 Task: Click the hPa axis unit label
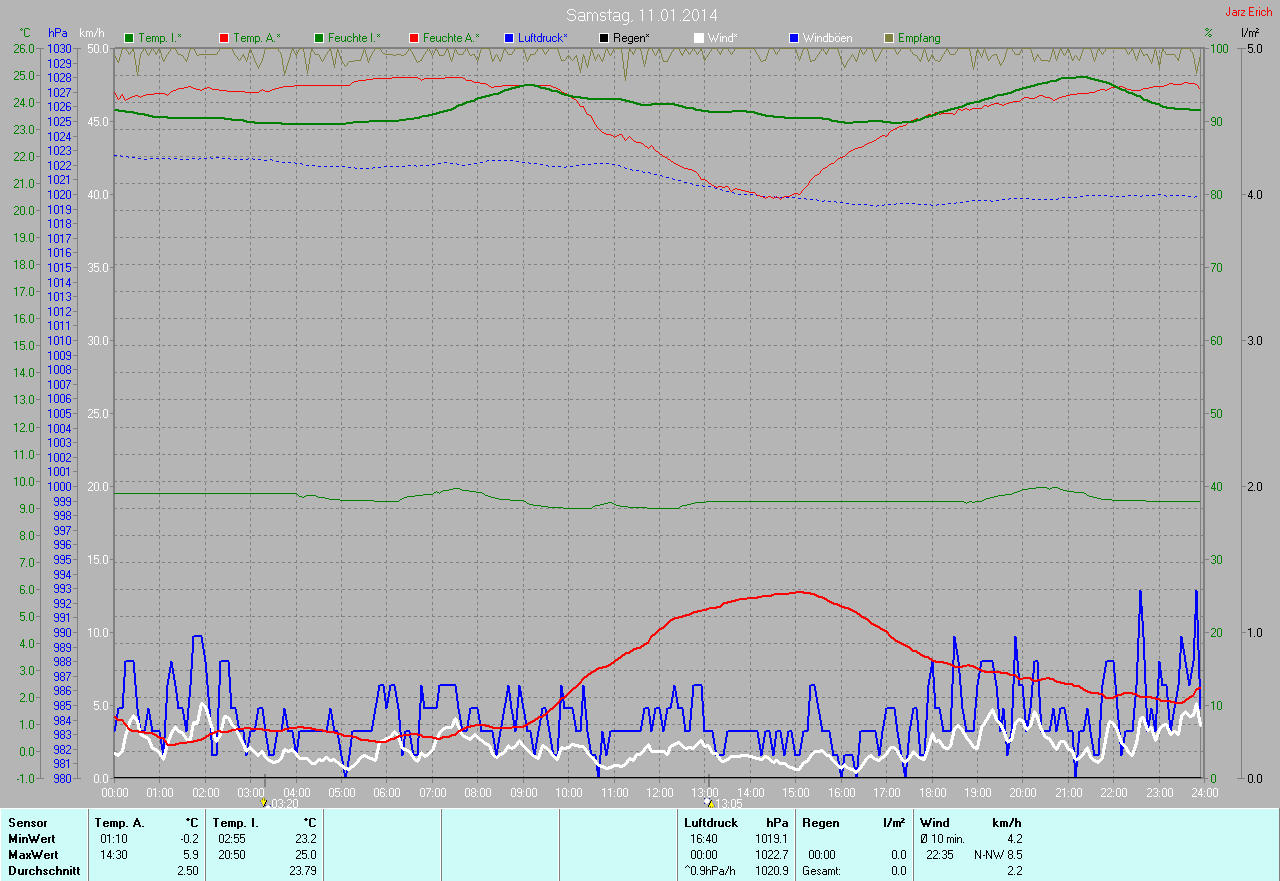point(58,33)
